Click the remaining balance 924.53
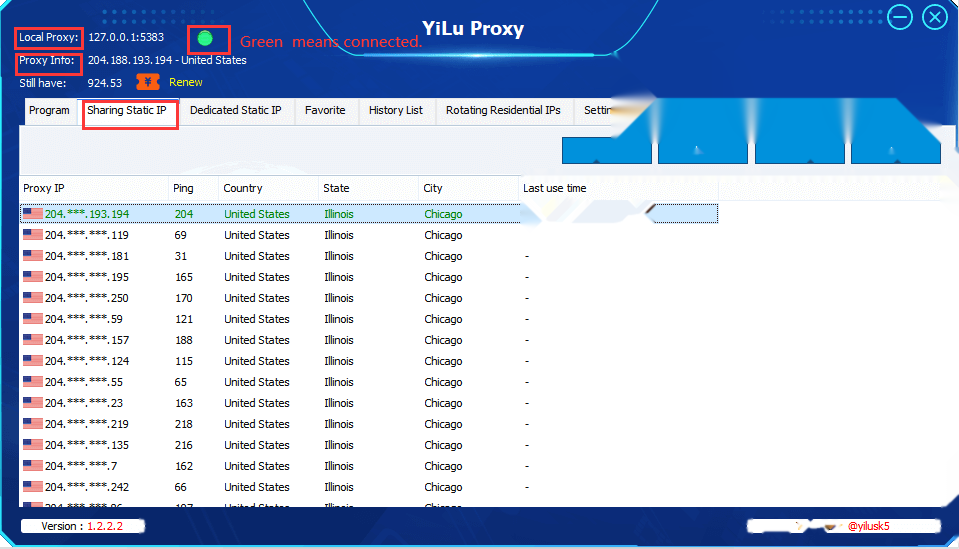The image size is (959, 549). pos(105,83)
